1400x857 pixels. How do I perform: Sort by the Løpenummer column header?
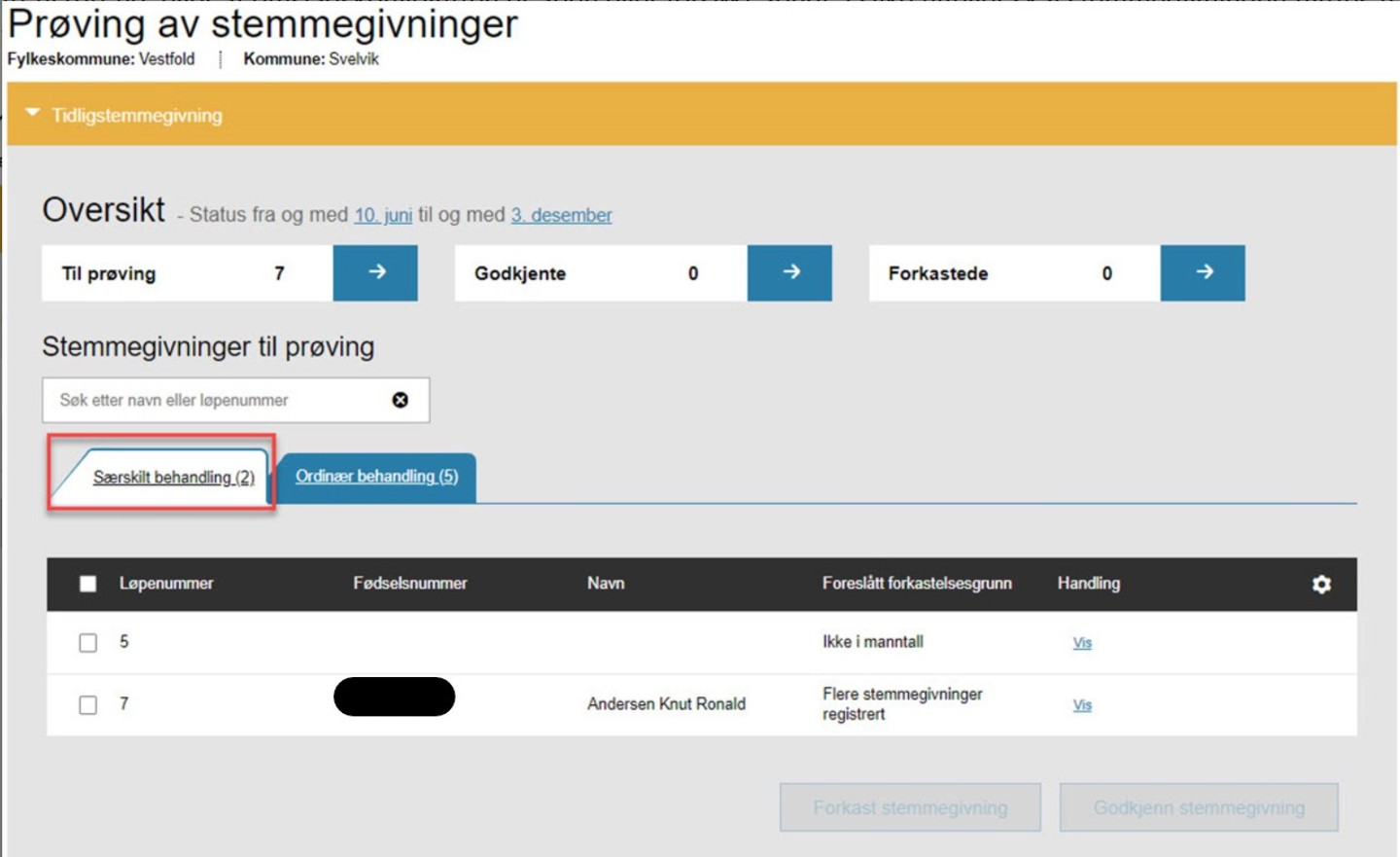(x=166, y=584)
